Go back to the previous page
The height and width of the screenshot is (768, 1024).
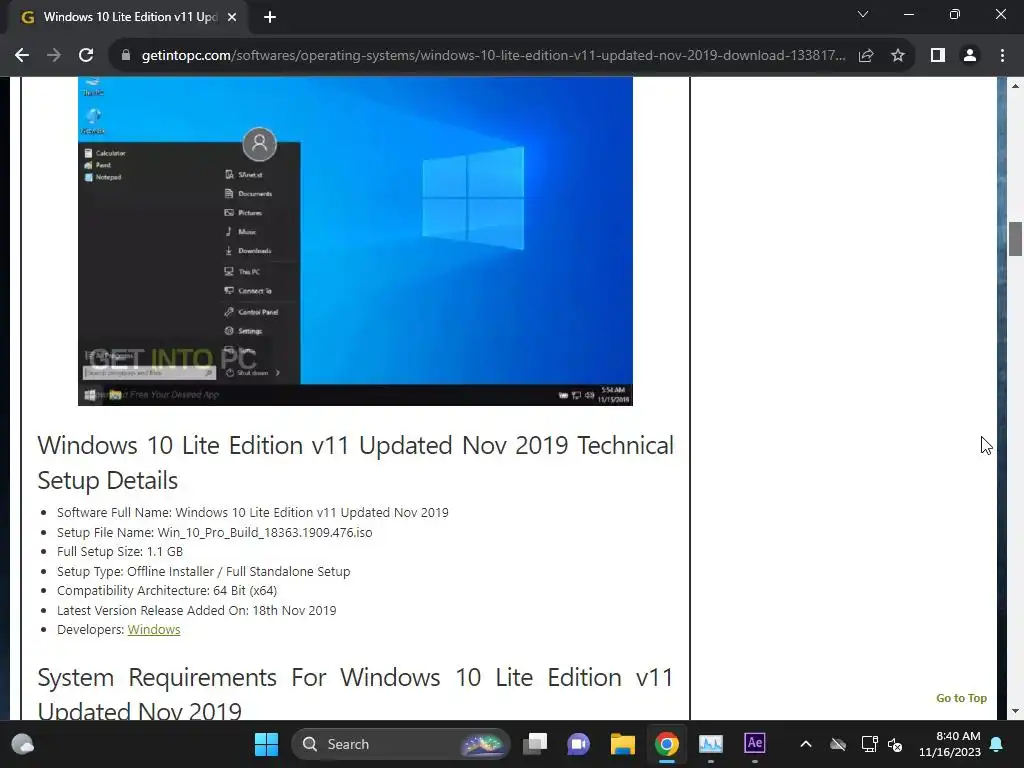click(22, 56)
